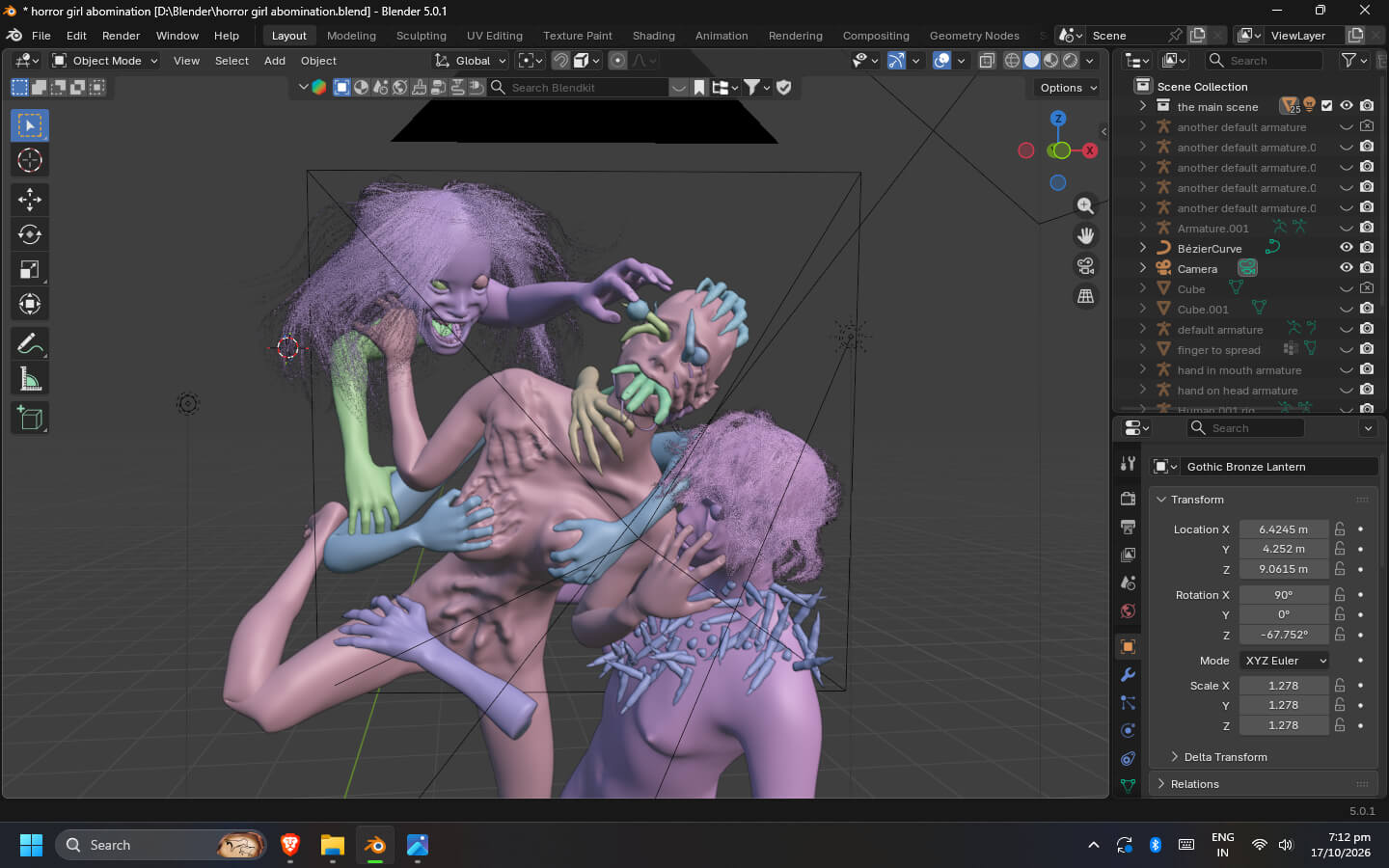1389x868 pixels.
Task: Switch perspective/orthographic grid icon
Action: pyautogui.click(x=1085, y=296)
